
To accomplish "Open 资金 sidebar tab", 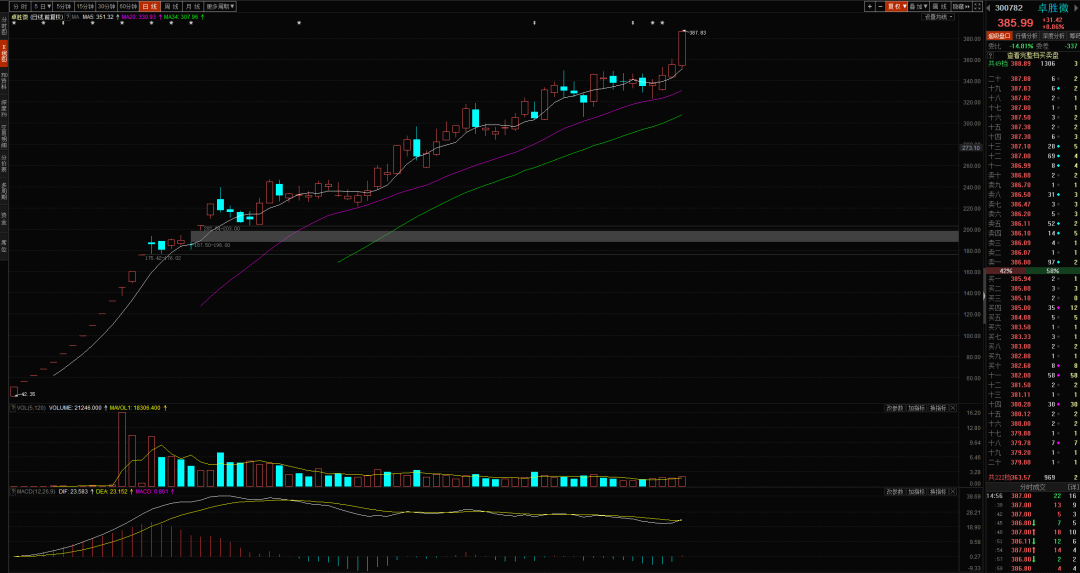I will pyautogui.click(x=4, y=218).
